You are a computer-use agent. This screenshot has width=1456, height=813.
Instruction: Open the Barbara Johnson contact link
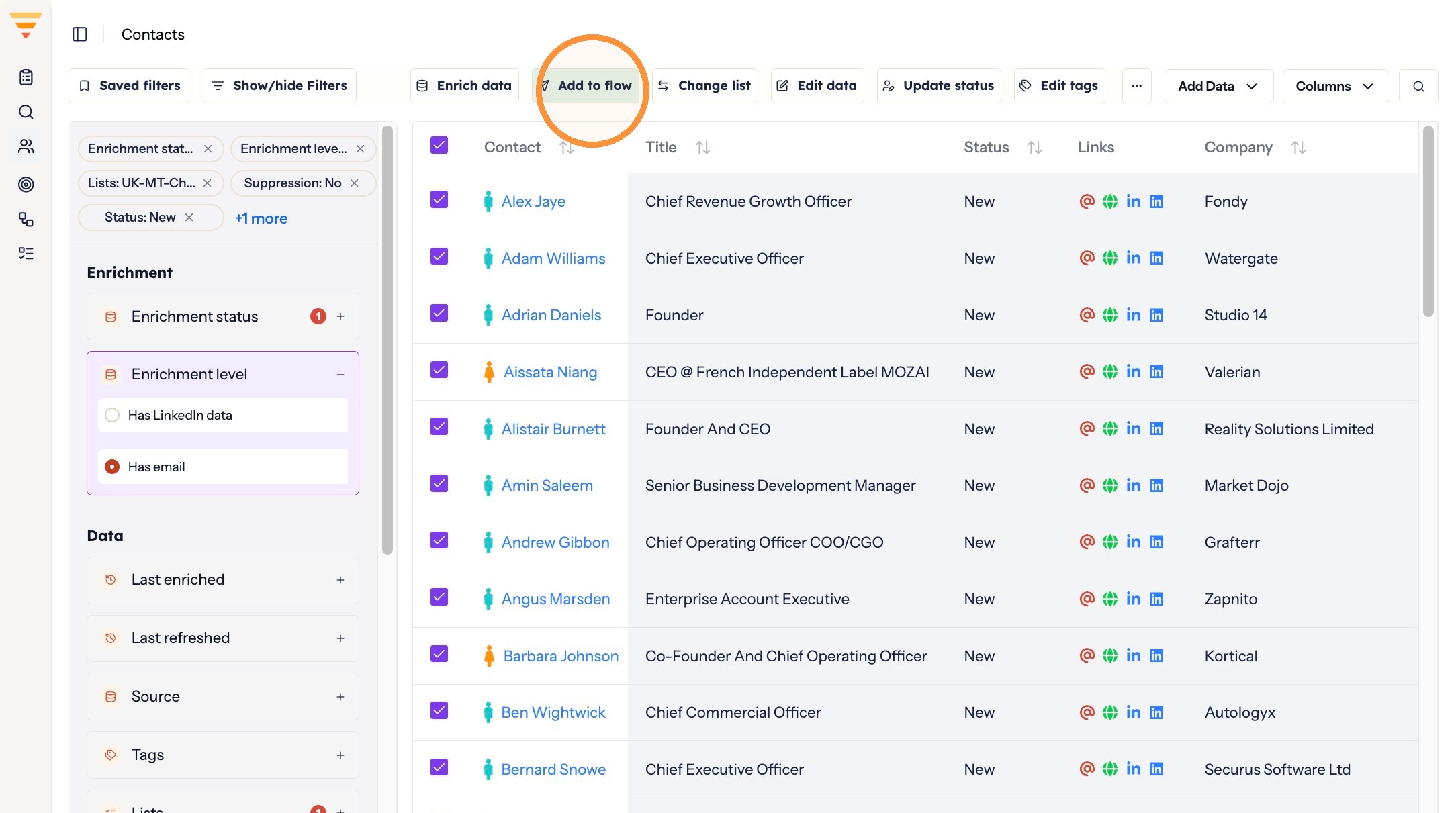561,656
